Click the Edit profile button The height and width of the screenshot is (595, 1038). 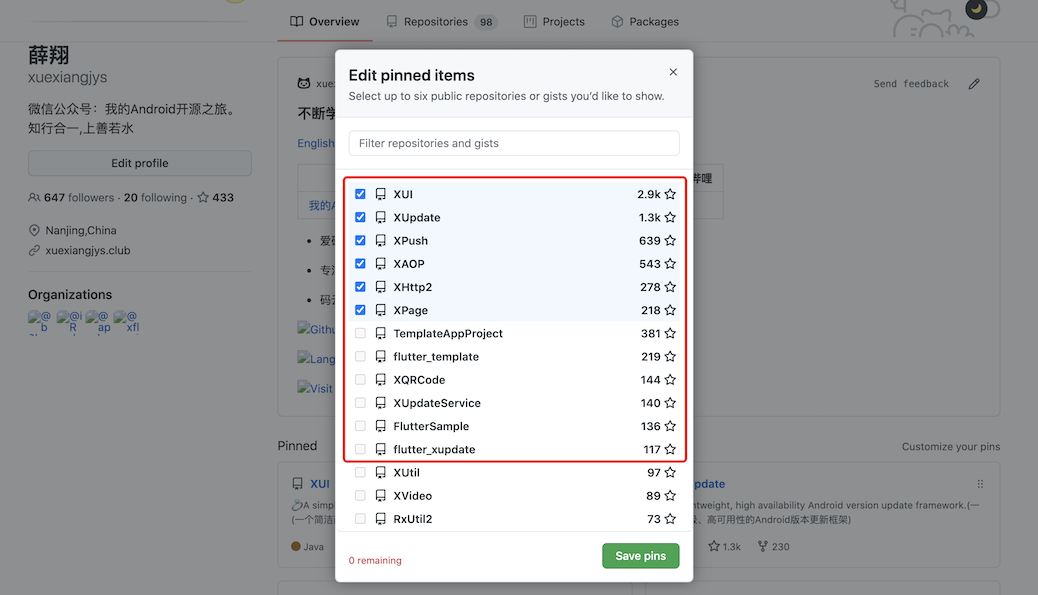point(139,163)
